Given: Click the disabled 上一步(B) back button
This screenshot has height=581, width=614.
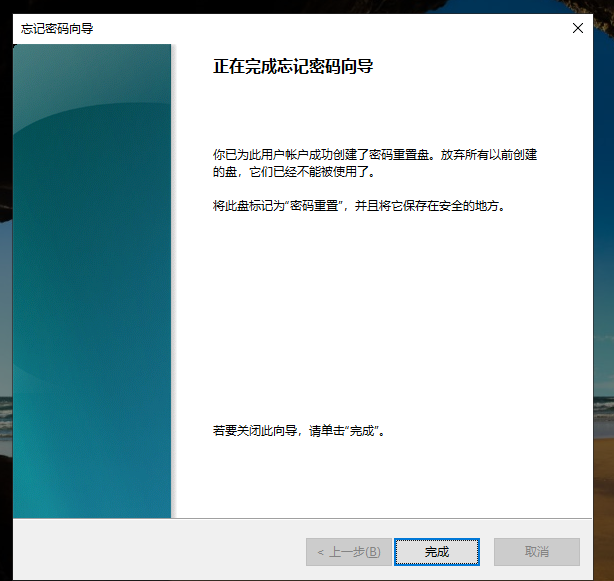Looking at the screenshot, I should (x=349, y=552).
